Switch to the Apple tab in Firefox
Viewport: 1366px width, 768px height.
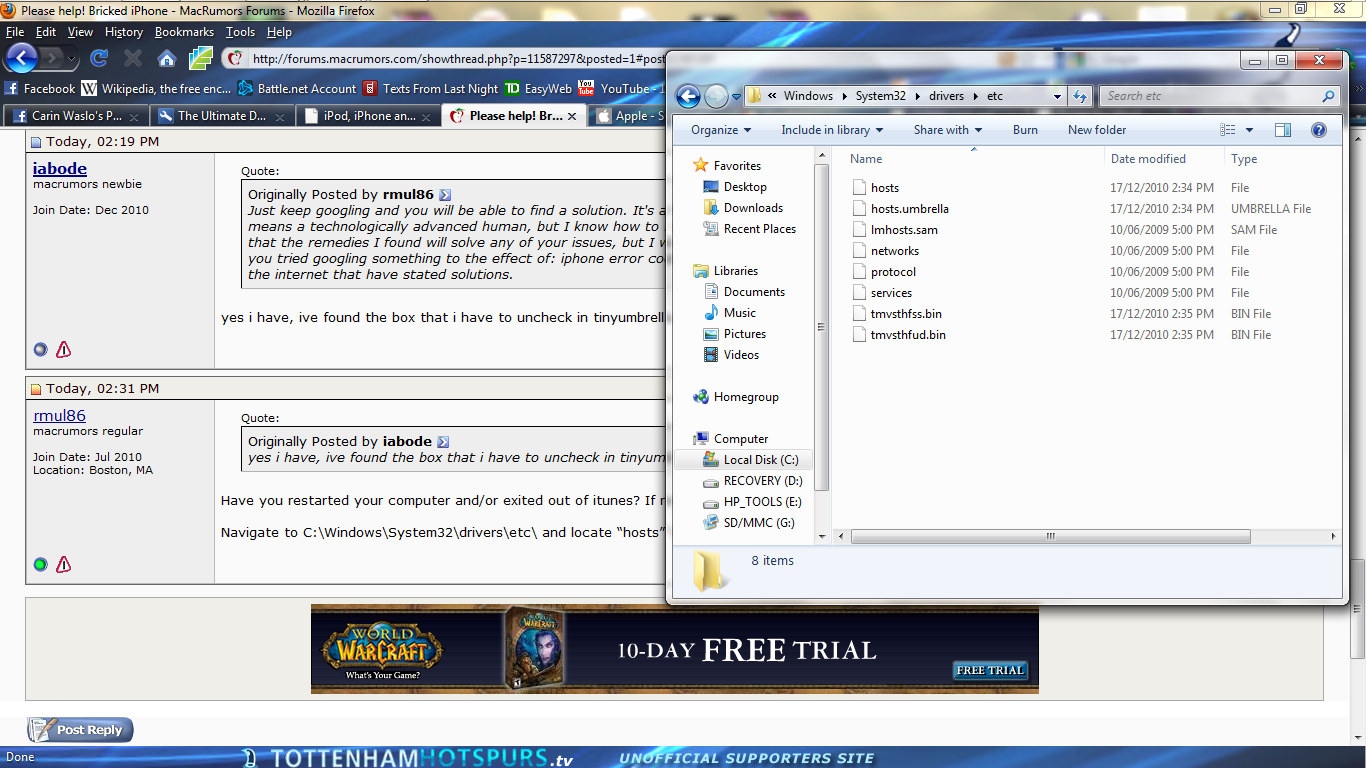[630, 116]
